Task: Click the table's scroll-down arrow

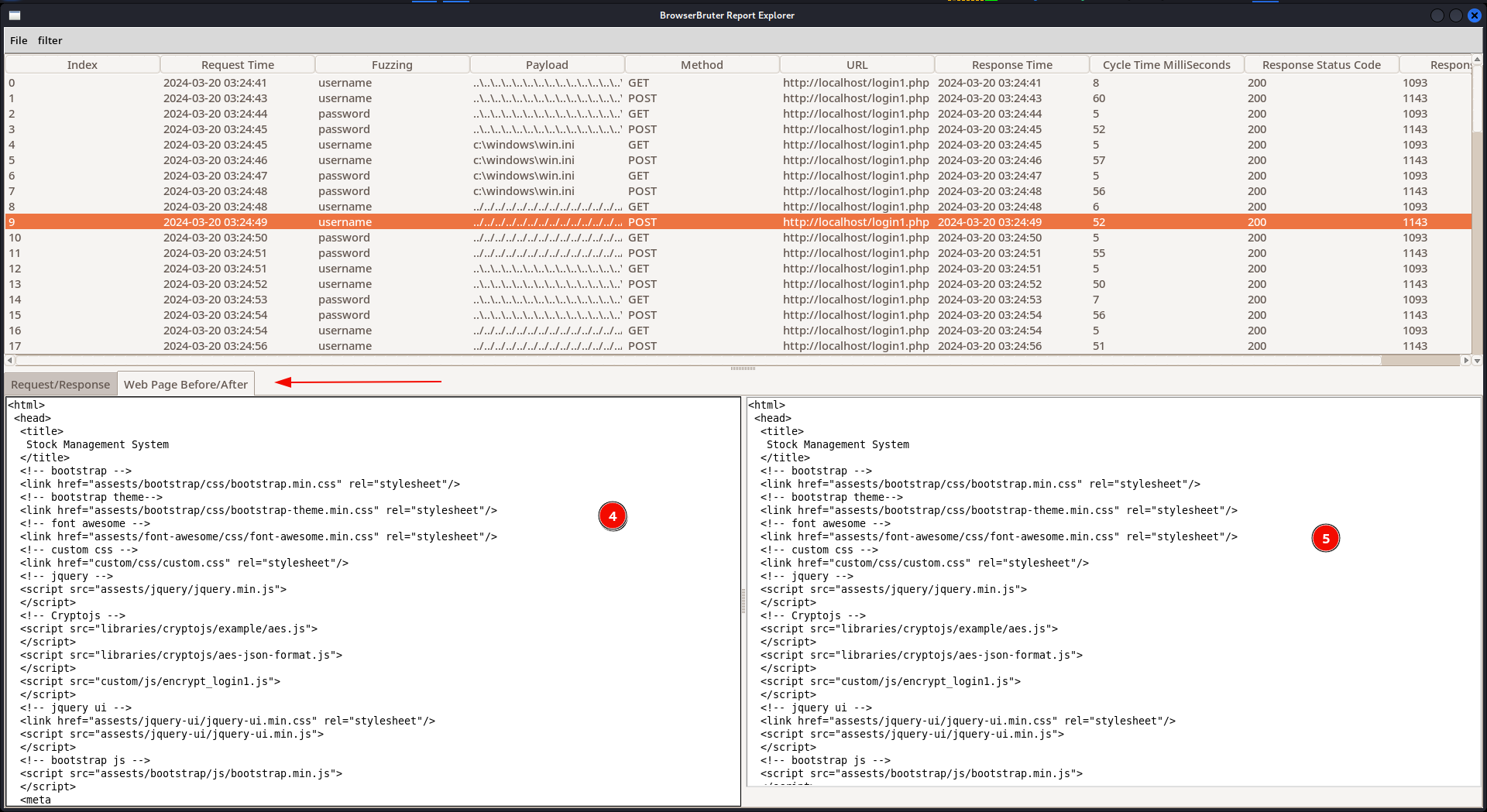Action: 1477,361
